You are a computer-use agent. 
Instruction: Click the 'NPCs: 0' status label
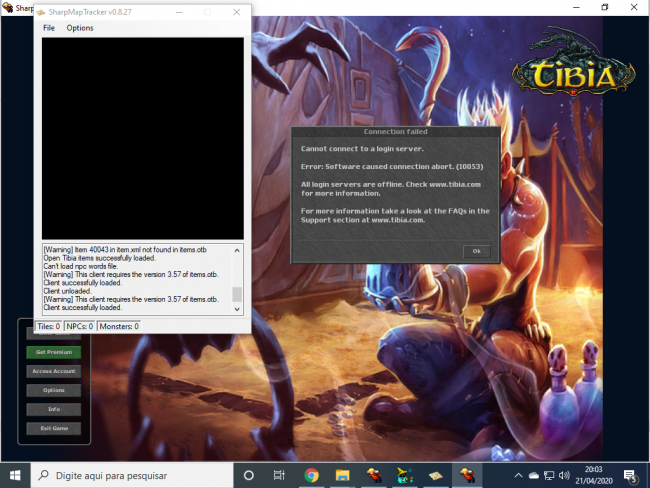pos(80,326)
